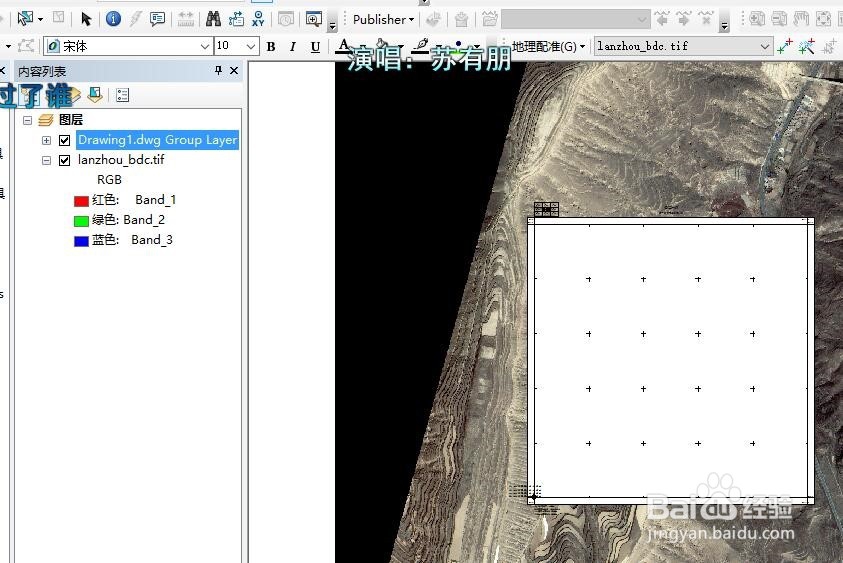Click the Hyperlink lightning tool
843x563 pixels.
click(135, 19)
